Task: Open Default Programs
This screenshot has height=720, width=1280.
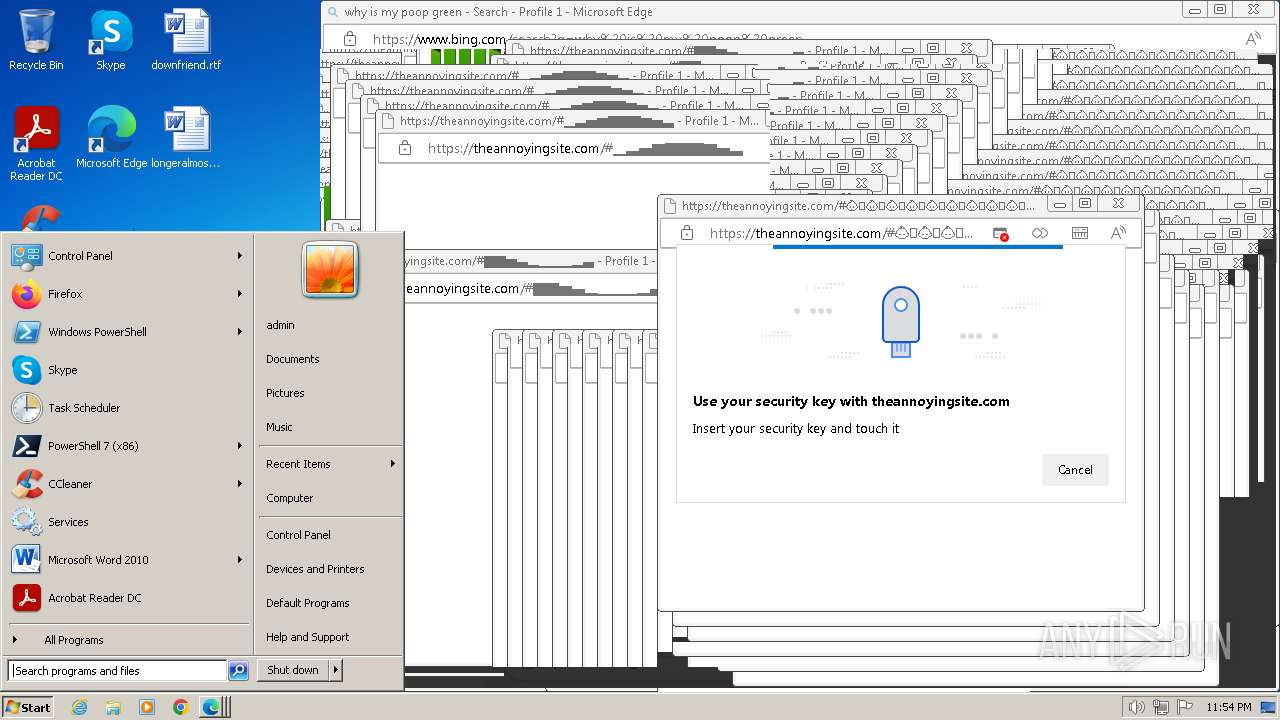Action: point(308,603)
